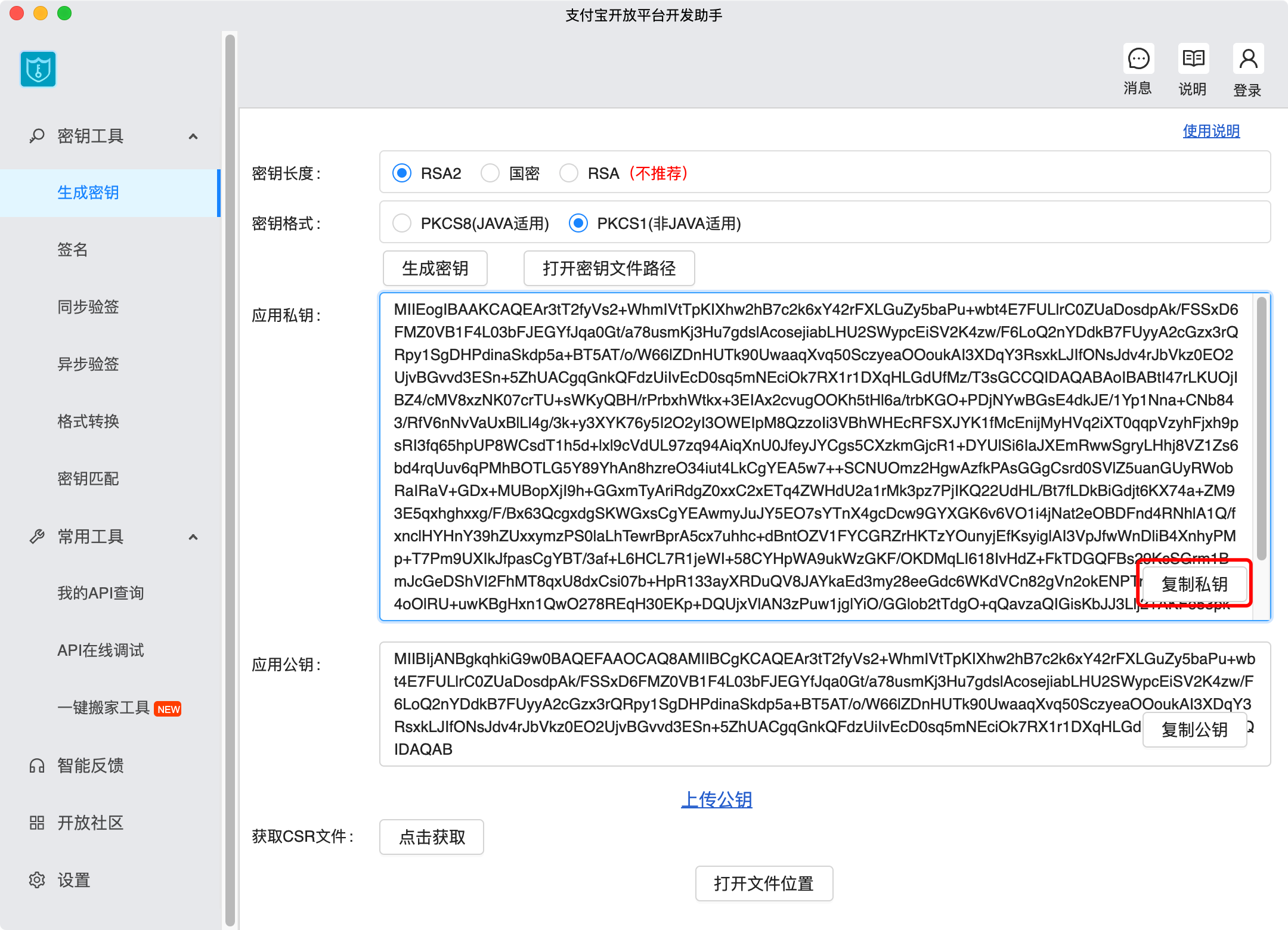
Task: Click 打开密钥文件路径 button
Action: pyautogui.click(x=609, y=268)
